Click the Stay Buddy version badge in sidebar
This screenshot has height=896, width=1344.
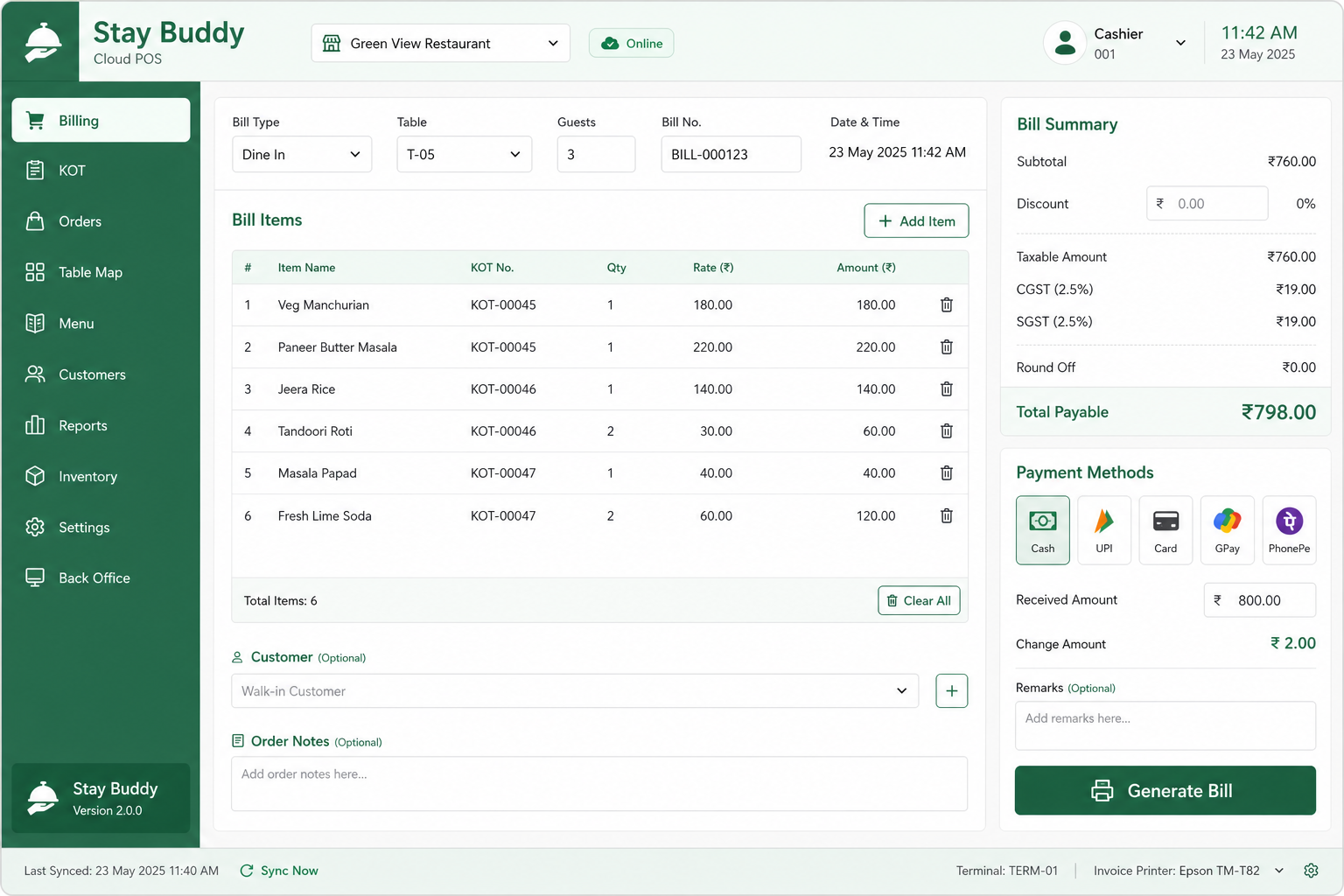pos(101,798)
